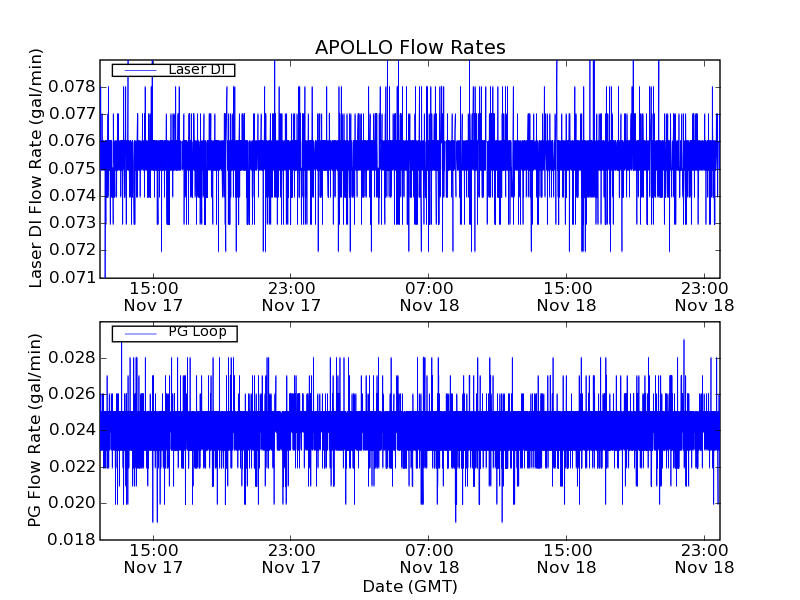Click 23:00 Nov 17 tick on bottom chart
Screen dimensions: 800x600
(x=291, y=558)
